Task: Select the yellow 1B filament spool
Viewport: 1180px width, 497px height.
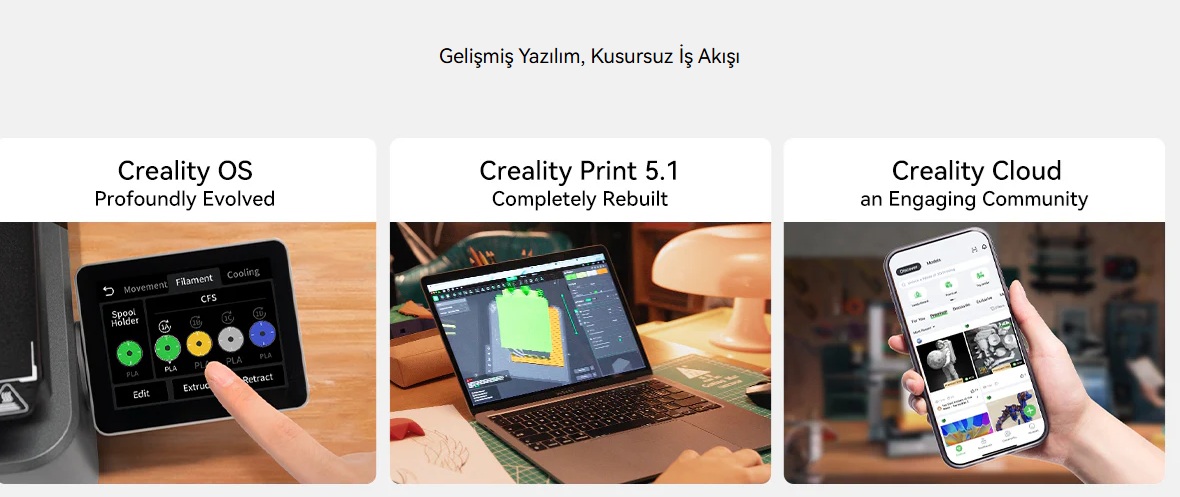Action: point(199,344)
